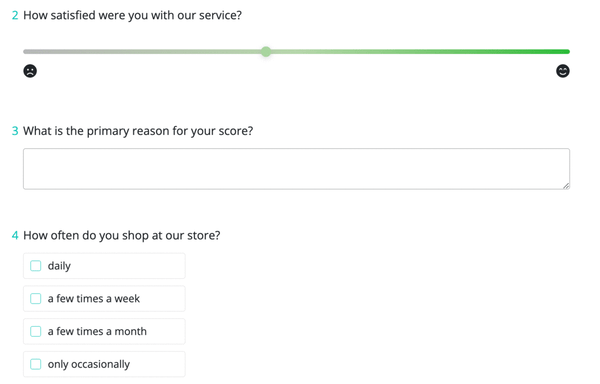This screenshot has height=384, width=600.
Task: Tick the 'a few times a week' checkbox
Action: pos(36,298)
